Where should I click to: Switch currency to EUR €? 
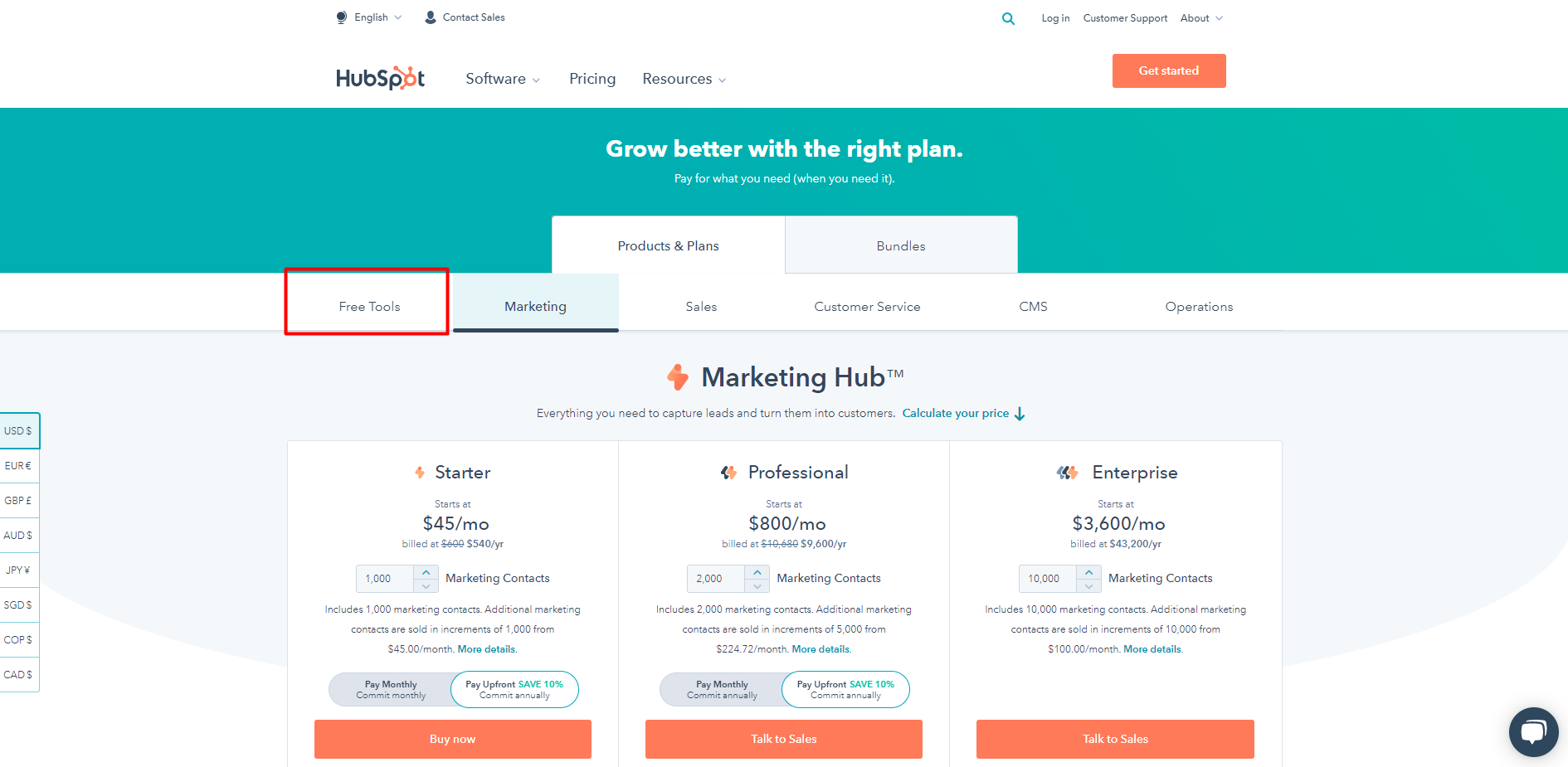pyautogui.click(x=19, y=466)
